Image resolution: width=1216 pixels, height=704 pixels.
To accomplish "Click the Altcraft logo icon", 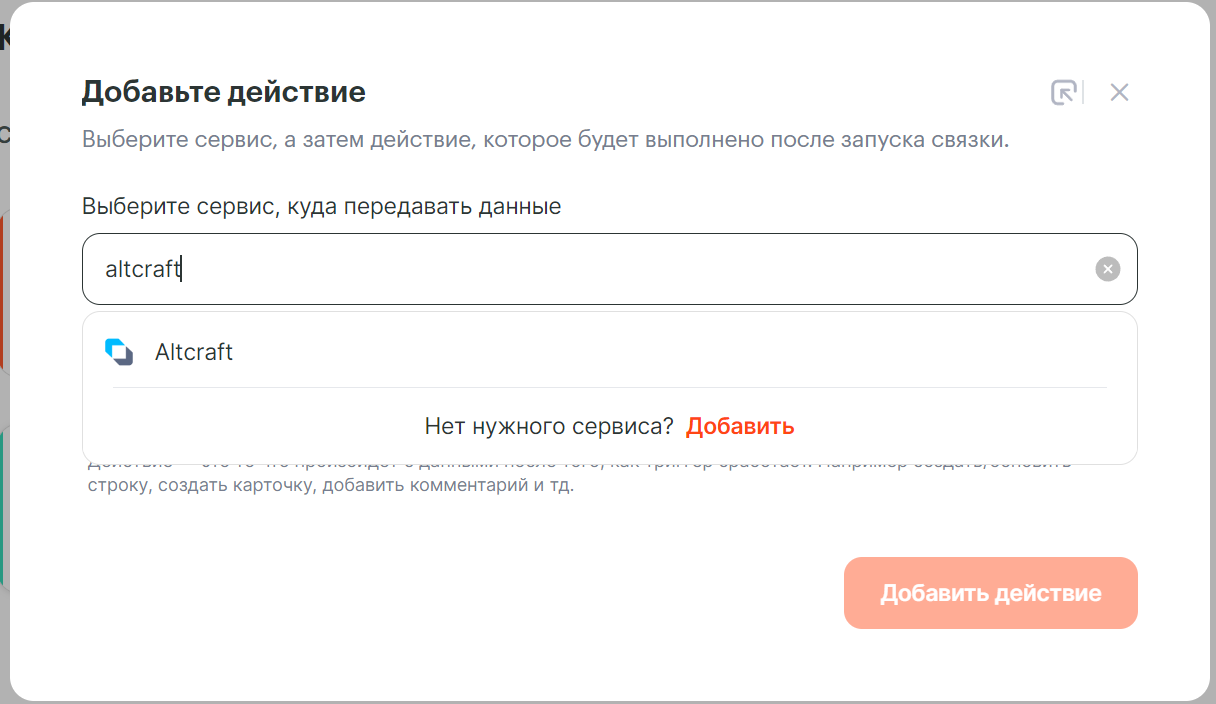I will (x=119, y=352).
